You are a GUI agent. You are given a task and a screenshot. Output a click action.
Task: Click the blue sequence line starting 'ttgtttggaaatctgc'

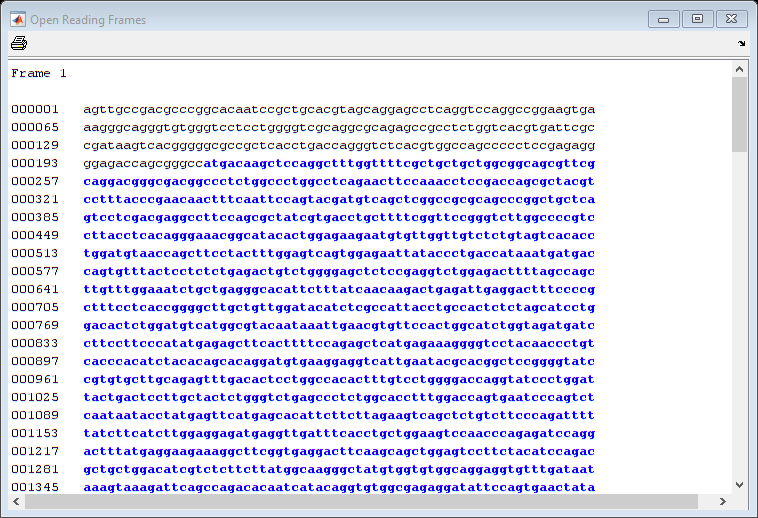click(339, 289)
